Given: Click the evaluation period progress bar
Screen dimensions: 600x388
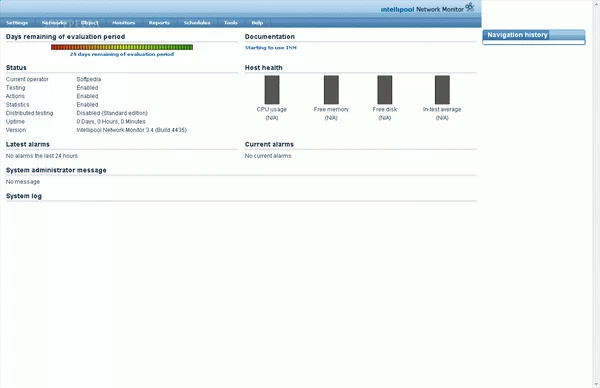Looking at the screenshot, I should point(122,47).
